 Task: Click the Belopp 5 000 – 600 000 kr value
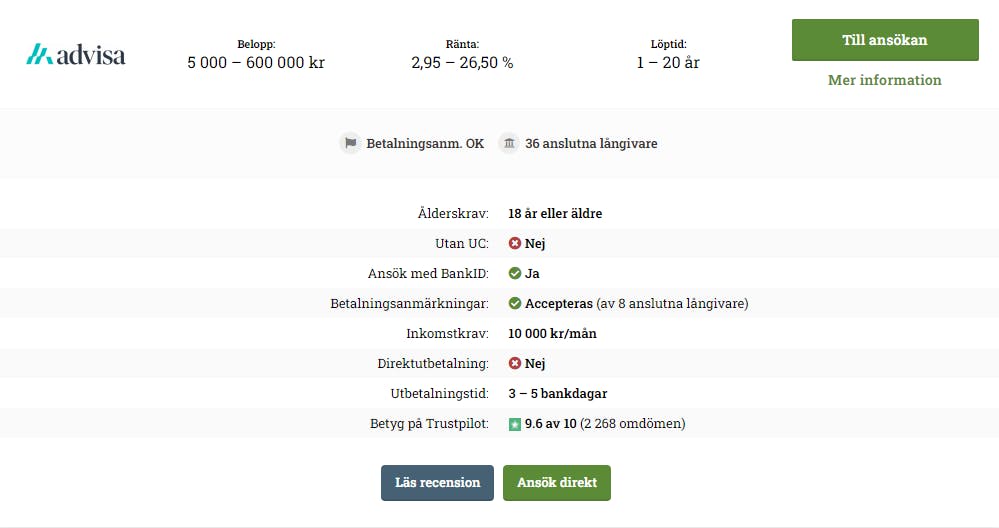(256, 62)
